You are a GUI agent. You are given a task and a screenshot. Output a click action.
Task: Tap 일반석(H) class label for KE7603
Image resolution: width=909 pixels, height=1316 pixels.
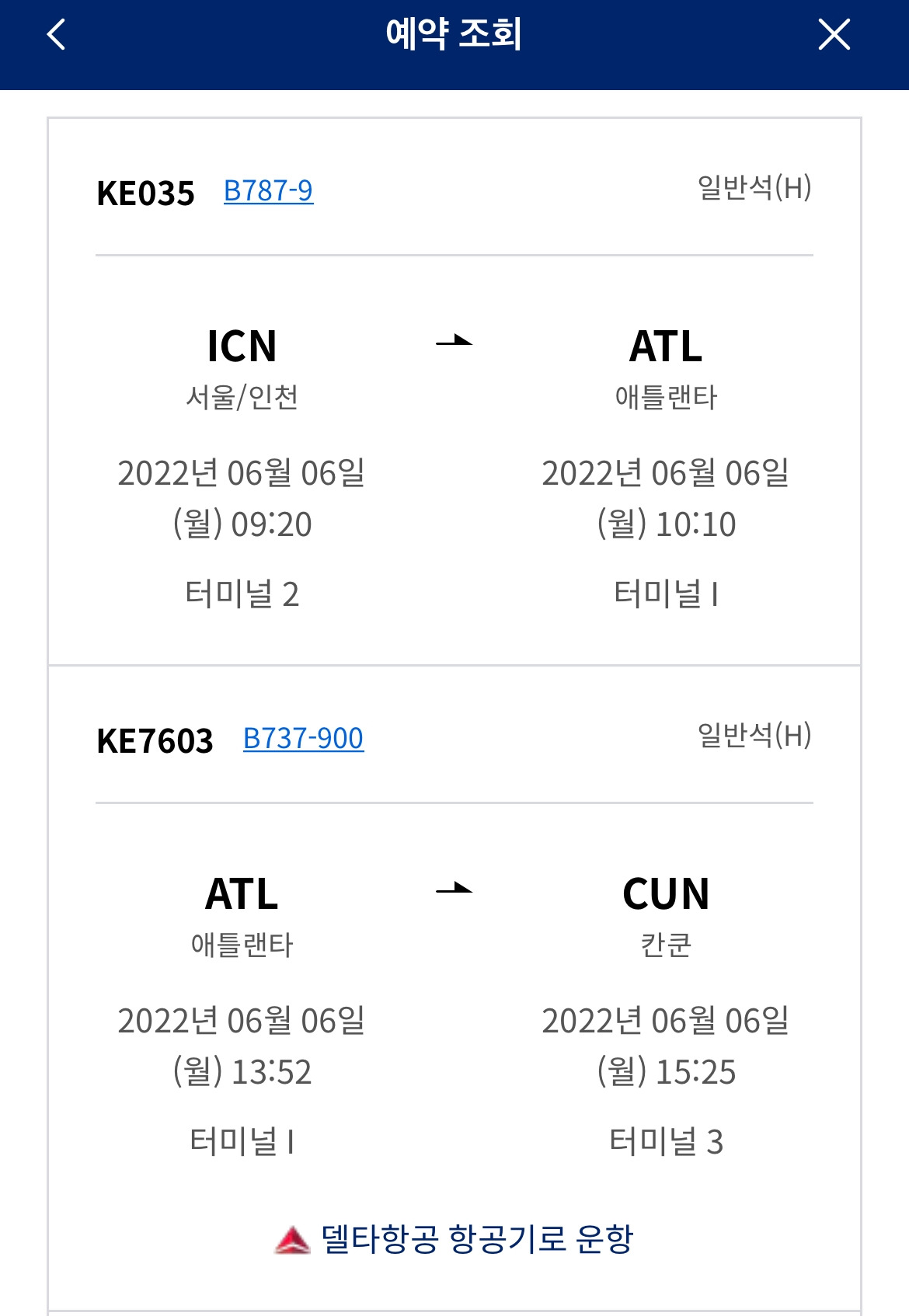tap(754, 736)
